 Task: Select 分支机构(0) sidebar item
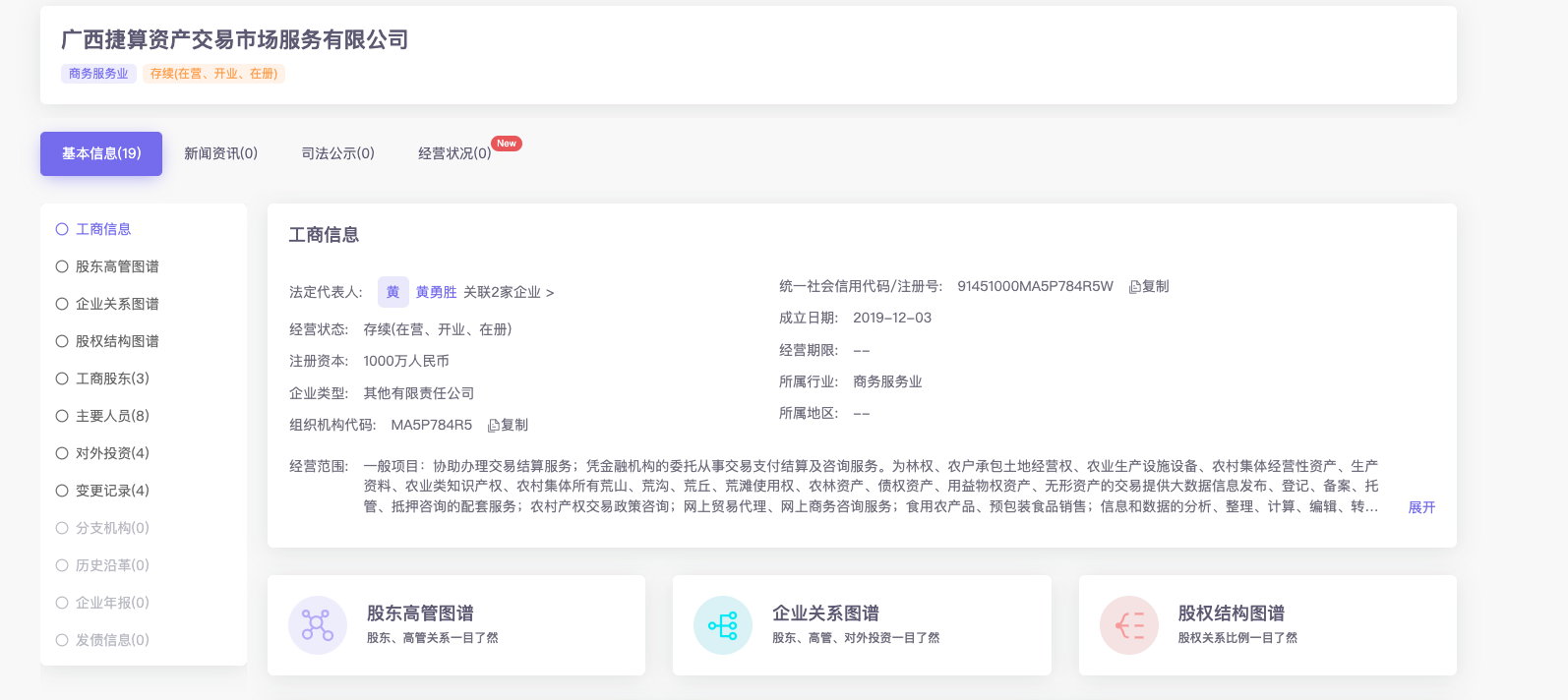point(102,528)
